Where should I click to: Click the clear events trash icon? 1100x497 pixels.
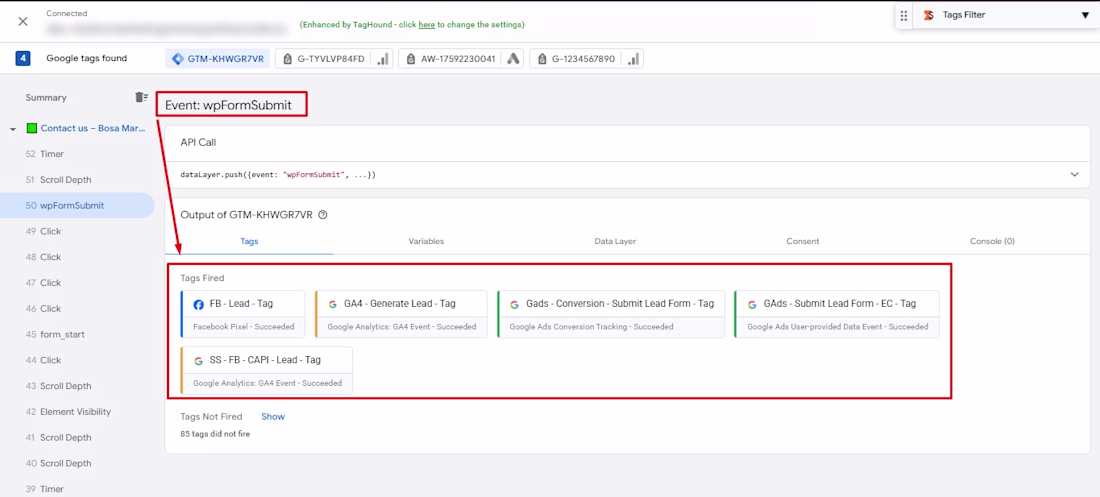click(141, 97)
